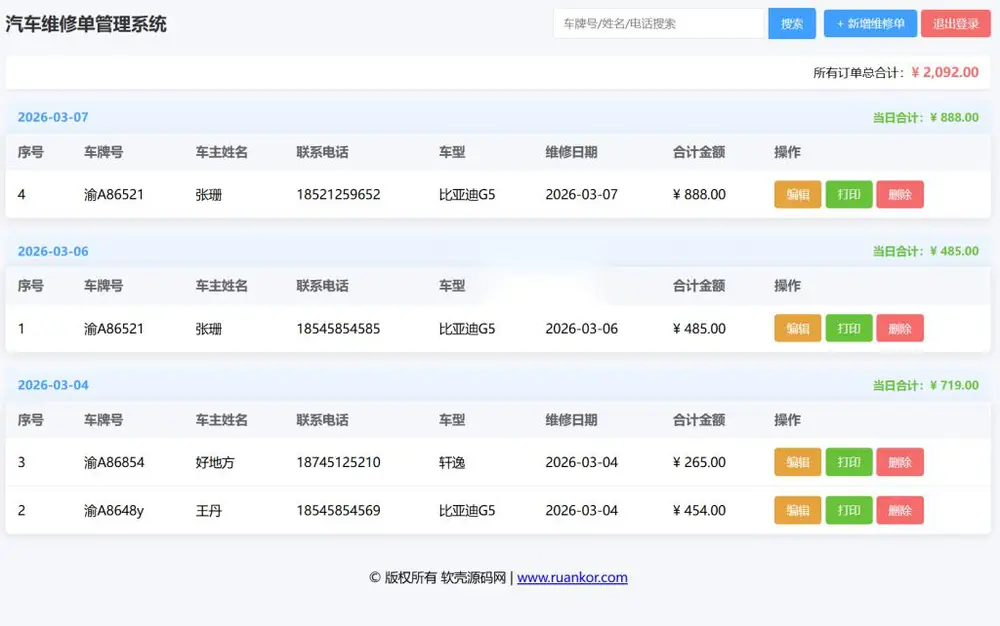Image resolution: width=1000 pixels, height=626 pixels.
Task: Click the red 退出登录 button
Action: click(955, 24)
